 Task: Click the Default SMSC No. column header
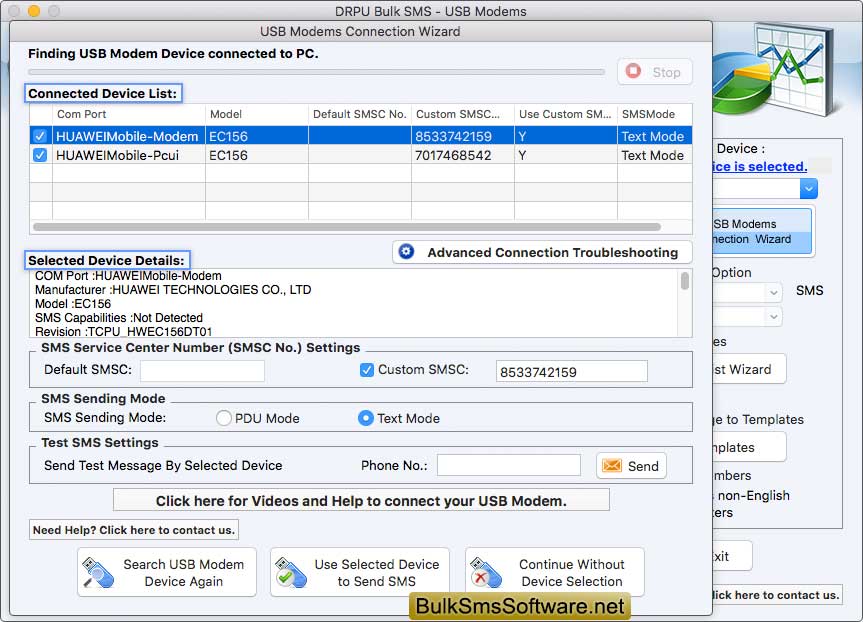359,114
